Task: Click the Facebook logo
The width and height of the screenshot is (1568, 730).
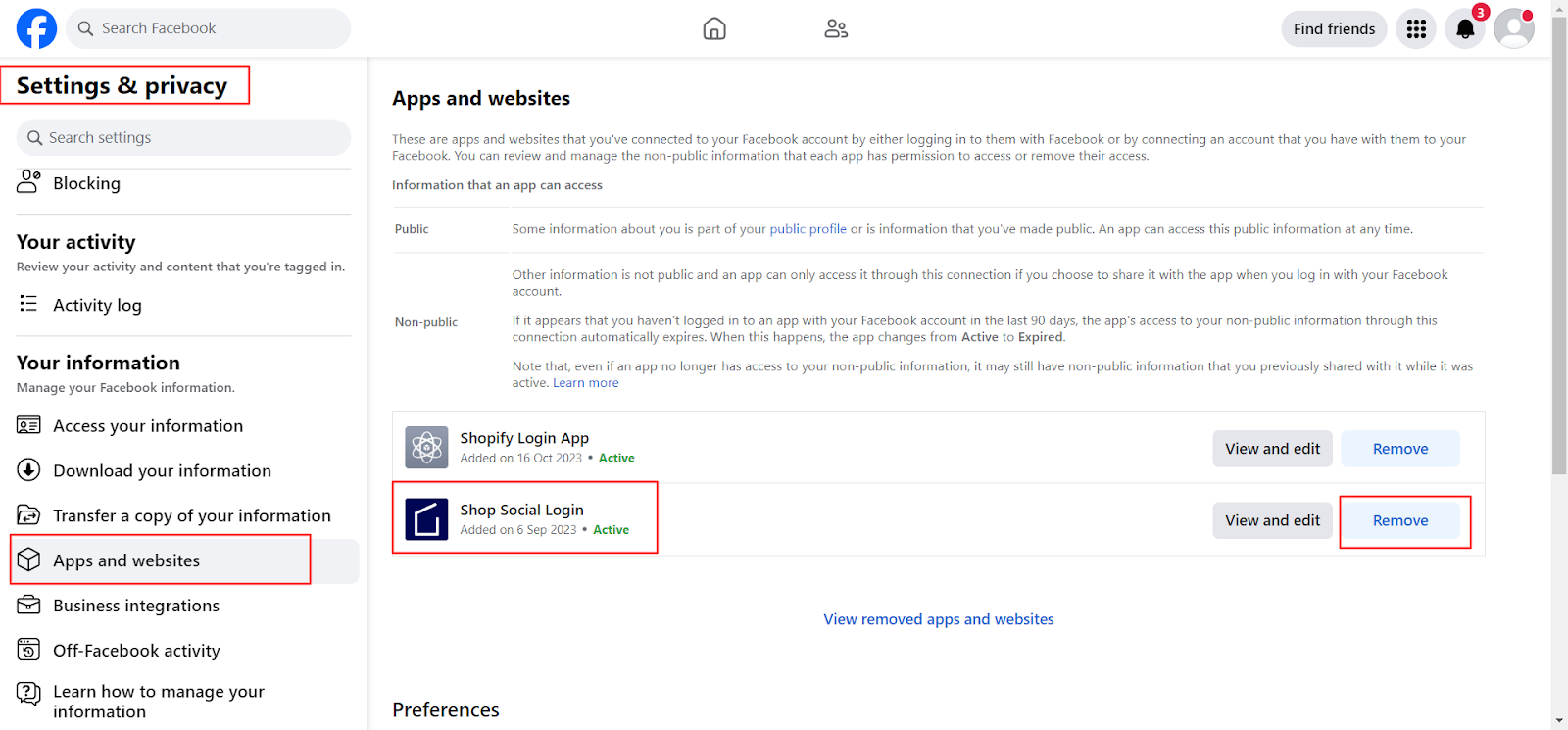Action: coord(36,28)
